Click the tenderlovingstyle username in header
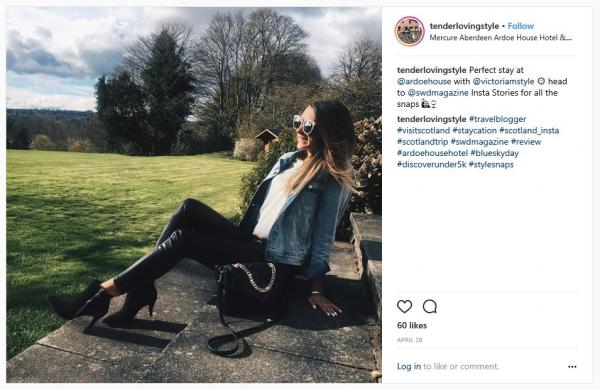Viewport: 600px width, 390px height. 464,26
